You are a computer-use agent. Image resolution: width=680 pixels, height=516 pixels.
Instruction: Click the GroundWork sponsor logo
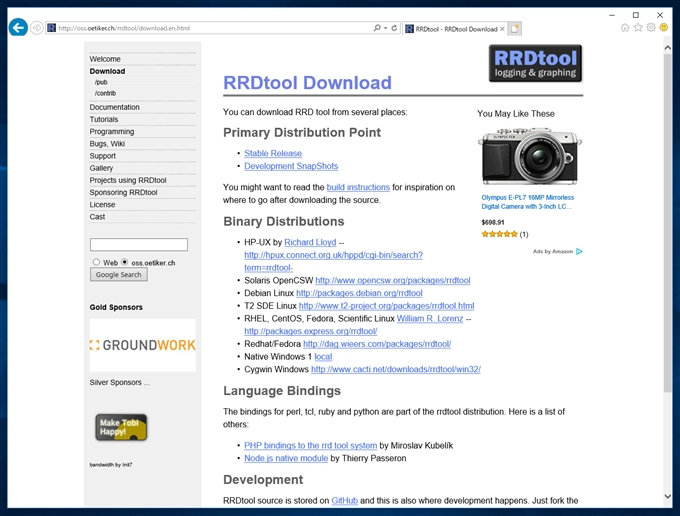(x=143, y=345)
